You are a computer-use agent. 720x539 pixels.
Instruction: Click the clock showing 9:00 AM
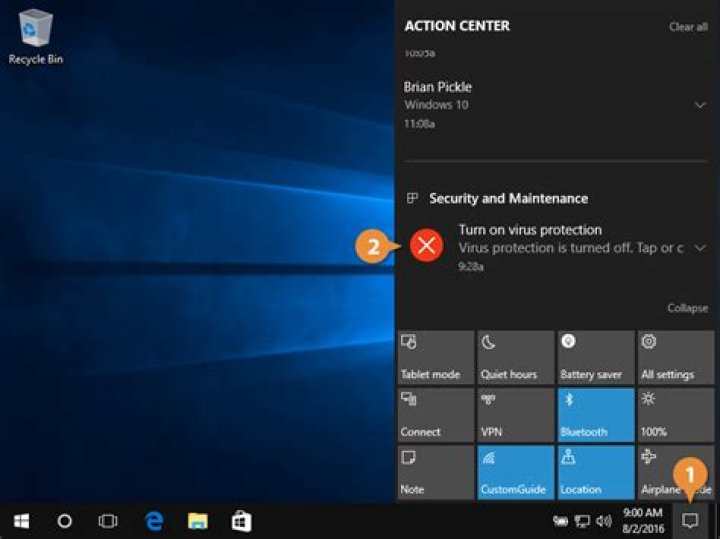[x=643, y=512]
